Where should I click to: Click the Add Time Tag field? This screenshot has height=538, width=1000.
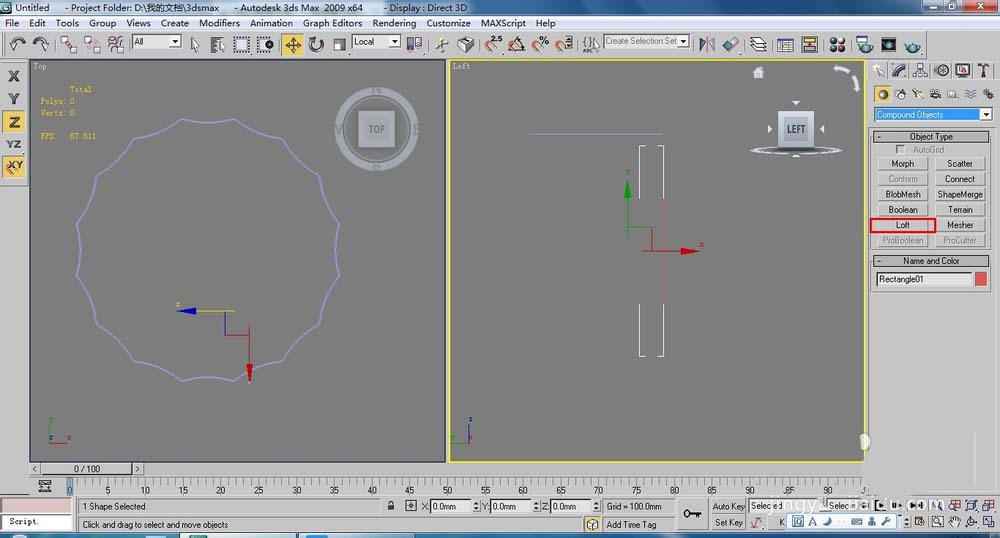tap(631, 525)
